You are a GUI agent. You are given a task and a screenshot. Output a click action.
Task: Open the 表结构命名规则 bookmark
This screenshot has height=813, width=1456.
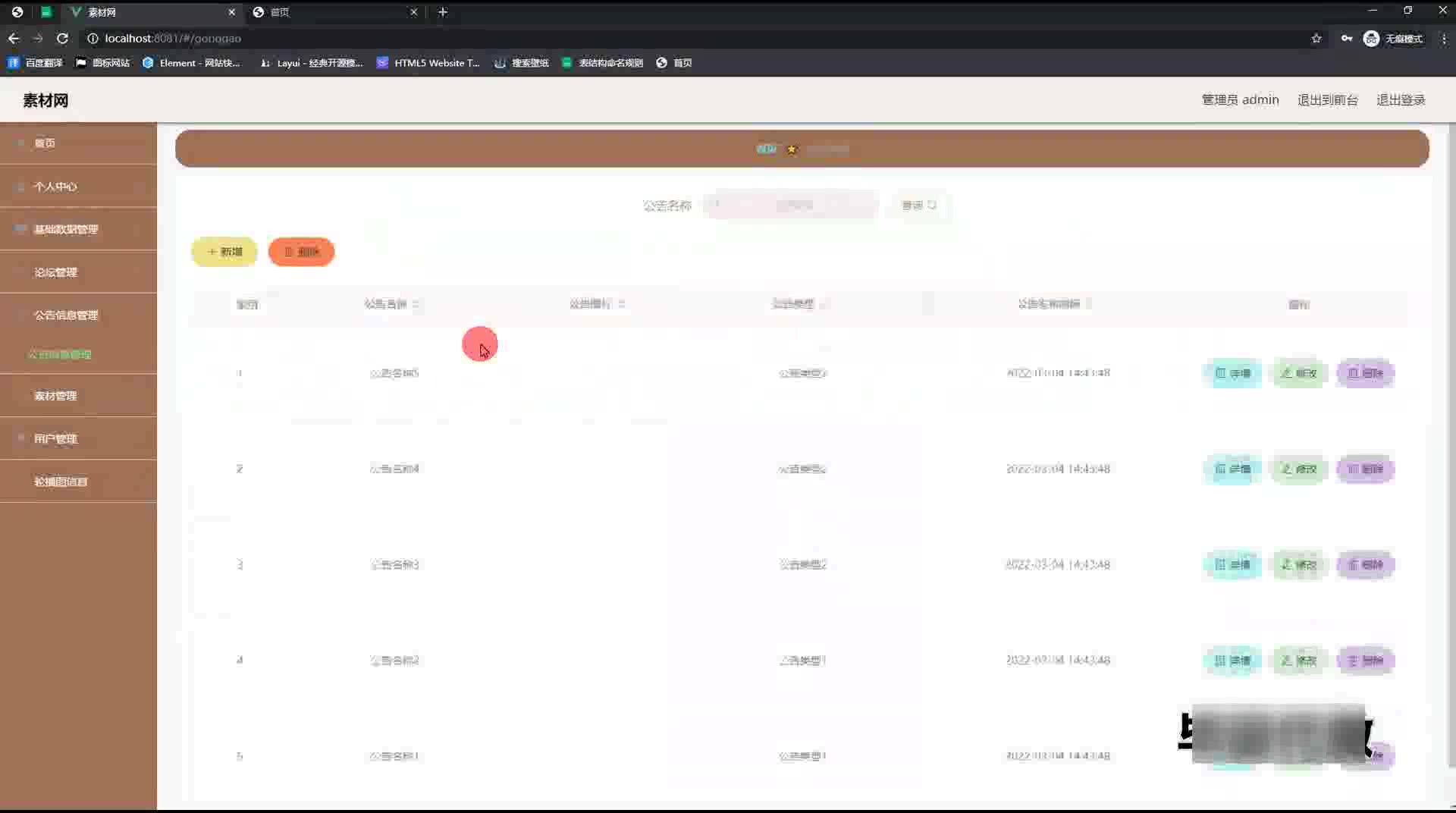[x=603, y=63]
